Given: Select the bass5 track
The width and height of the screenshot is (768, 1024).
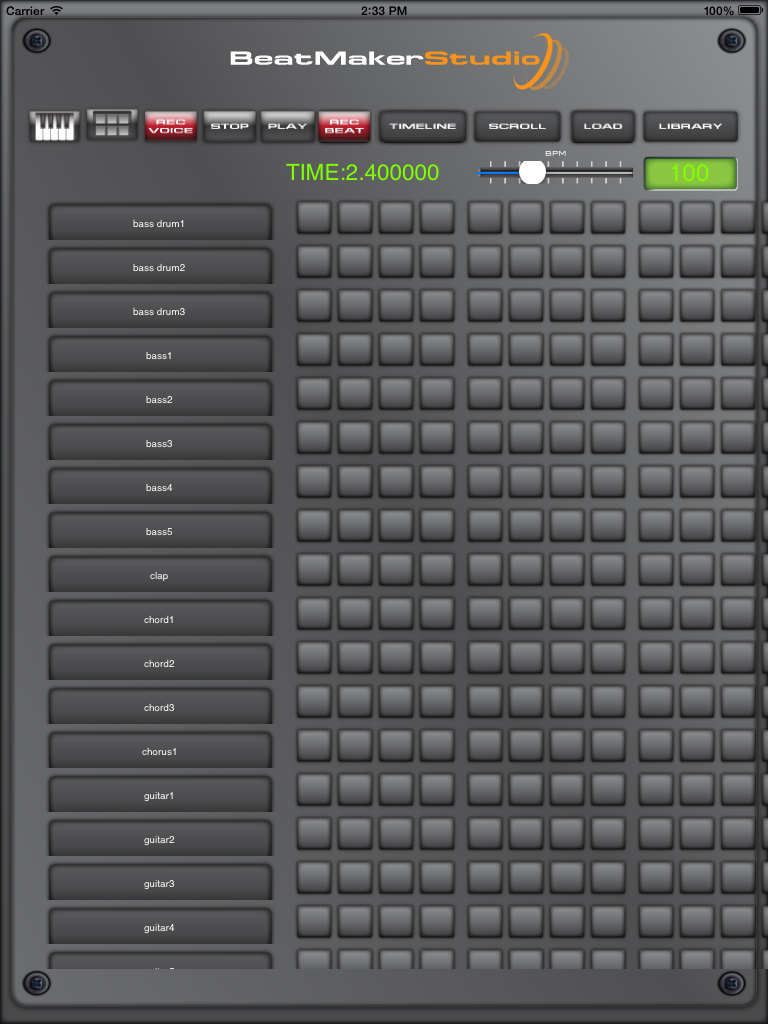Looking at the screenshot, I should (x=159, y=531).
